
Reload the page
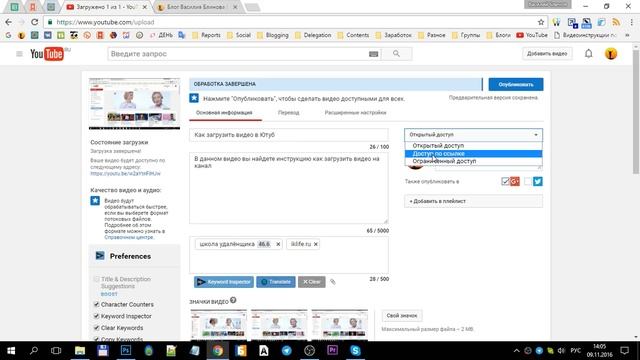tap(35, 22)
